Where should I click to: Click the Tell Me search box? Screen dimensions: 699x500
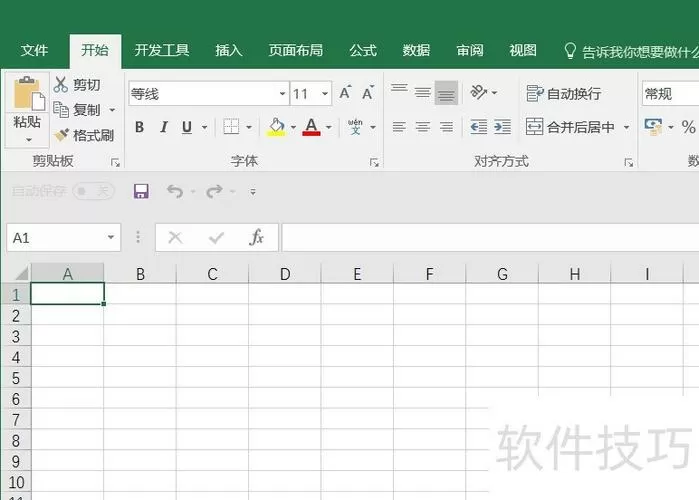click(x=630, y=52)
